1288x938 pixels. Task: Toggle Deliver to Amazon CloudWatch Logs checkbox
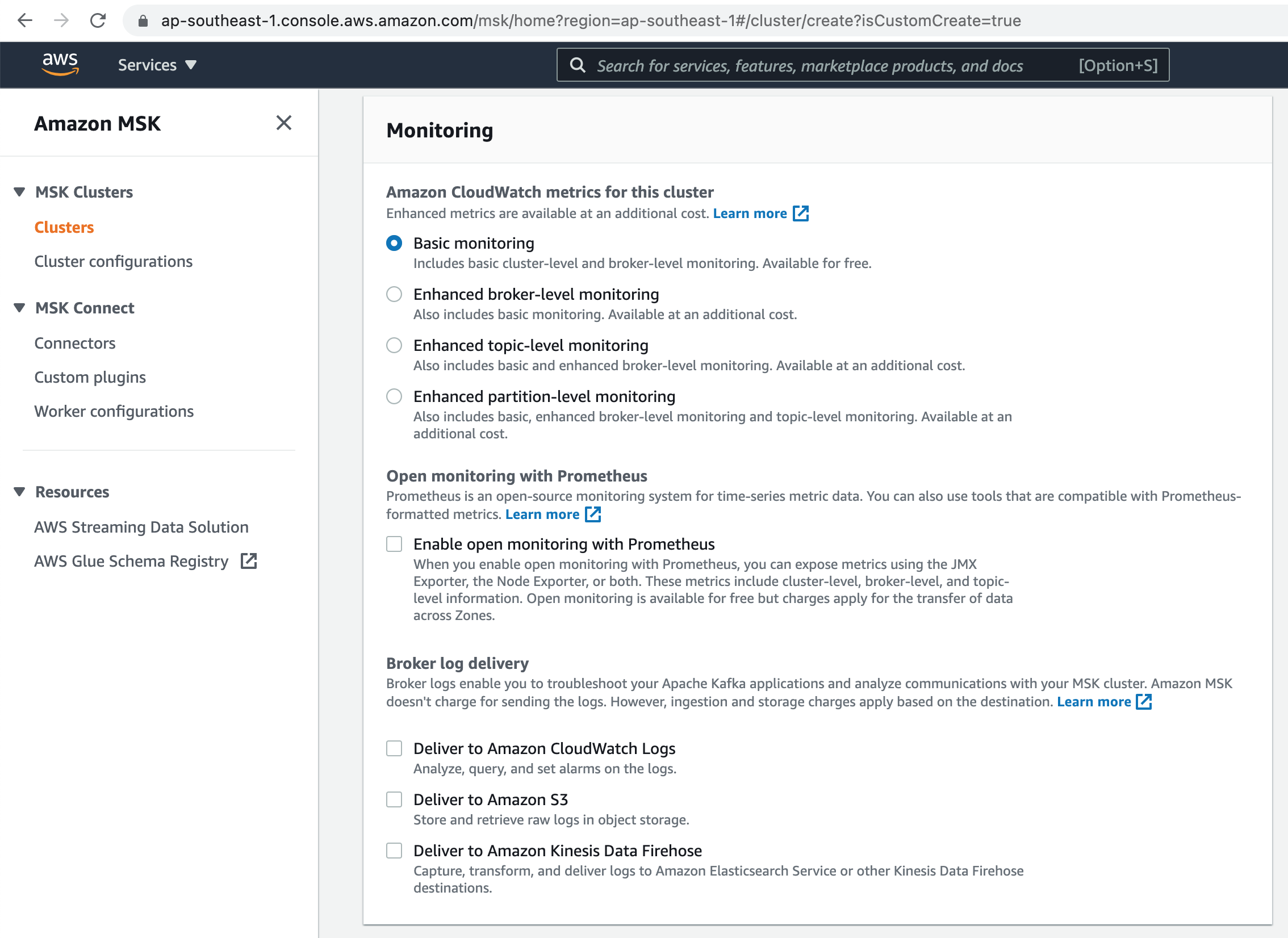395,748
